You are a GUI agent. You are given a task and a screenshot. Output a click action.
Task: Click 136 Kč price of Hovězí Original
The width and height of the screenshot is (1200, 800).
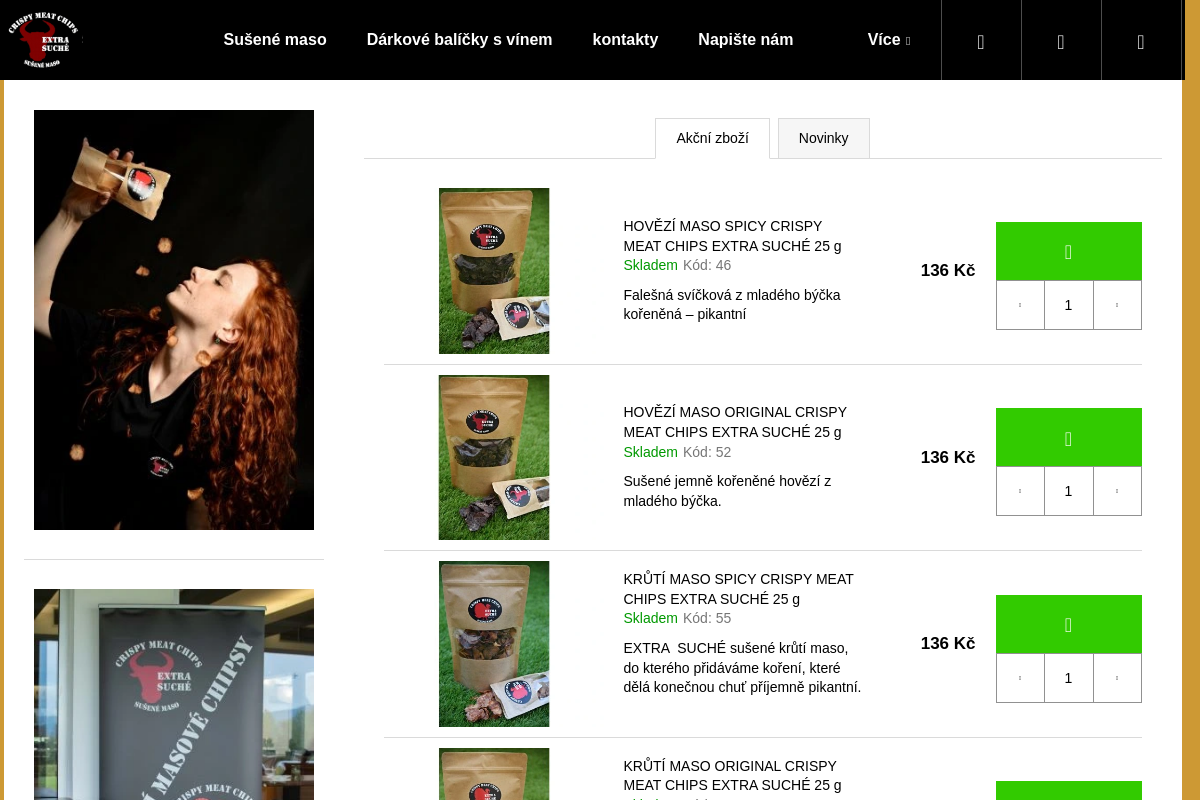tap(948, 457)
